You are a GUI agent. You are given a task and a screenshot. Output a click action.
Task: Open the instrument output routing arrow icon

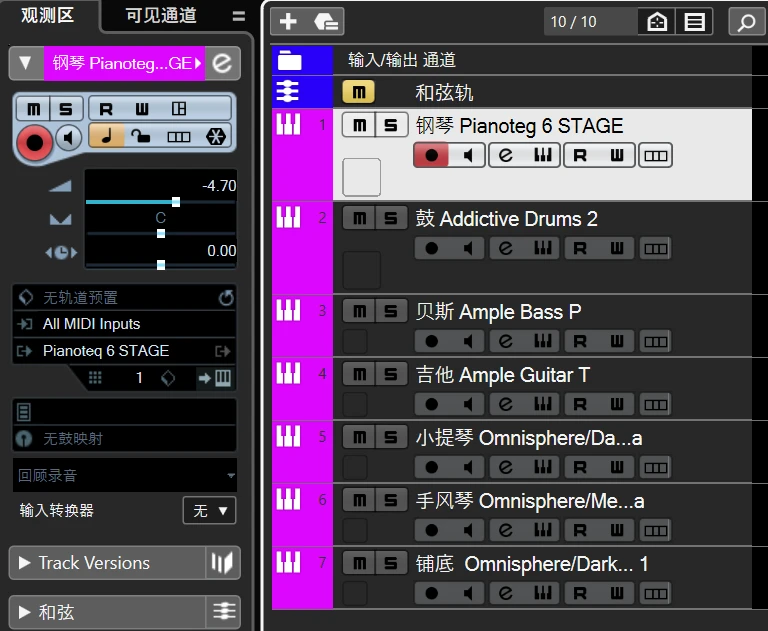(222, 351)
